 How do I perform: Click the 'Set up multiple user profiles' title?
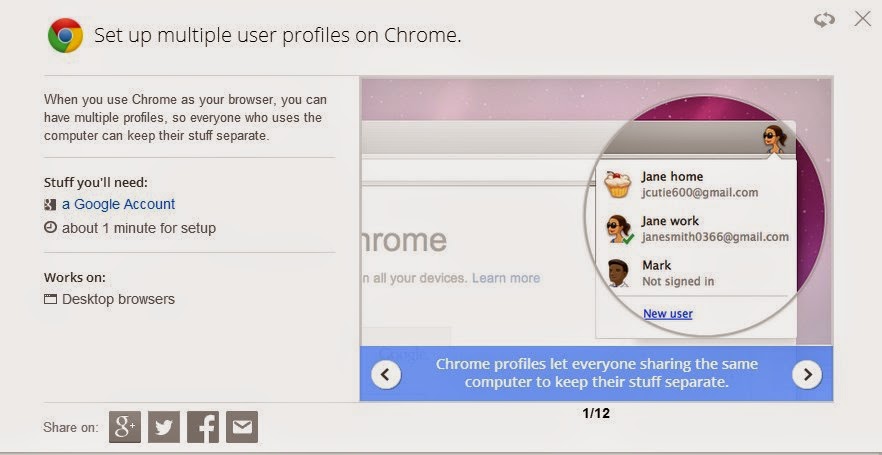[x=278, y=35]
